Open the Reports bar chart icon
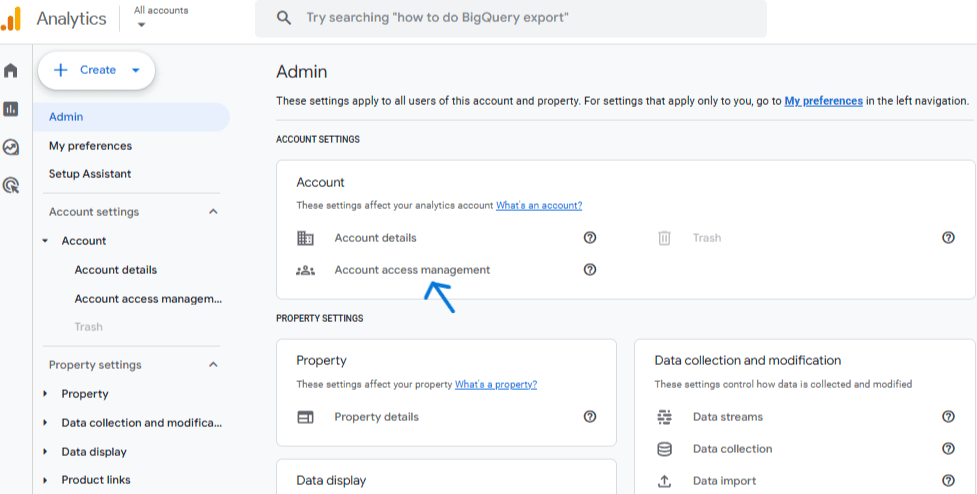This screenshot has width=977, height=494. coord(11,109)
